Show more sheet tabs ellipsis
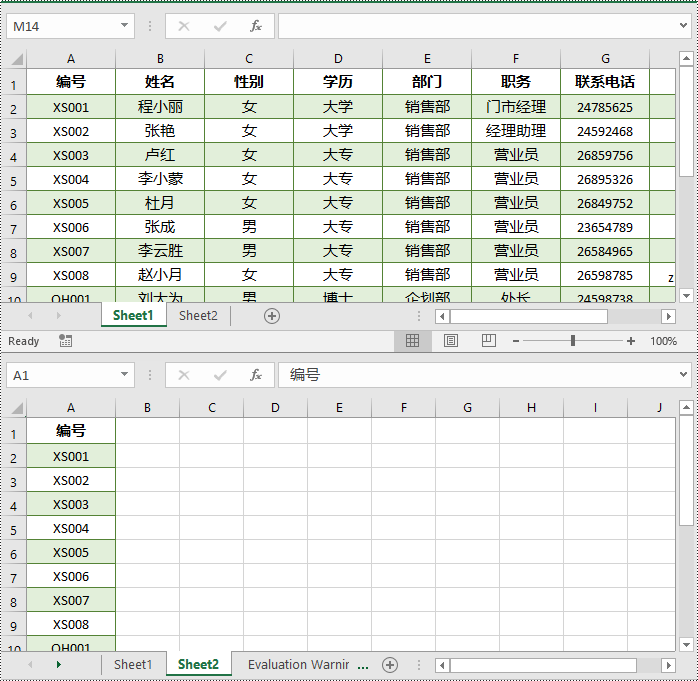This screenshot has height=681, width=698. [x=363, y=666]
